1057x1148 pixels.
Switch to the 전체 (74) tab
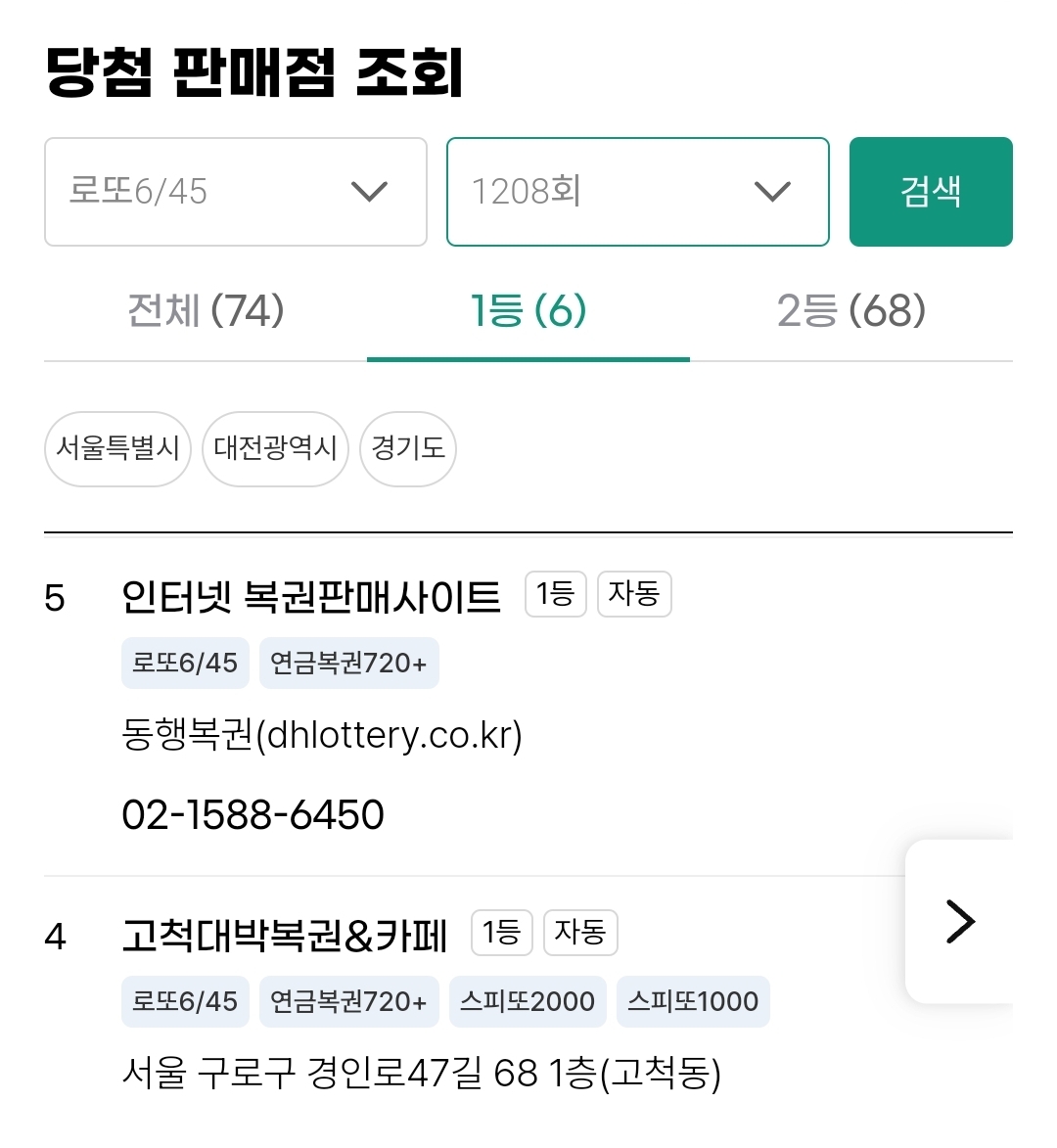[x=206, y=312]
